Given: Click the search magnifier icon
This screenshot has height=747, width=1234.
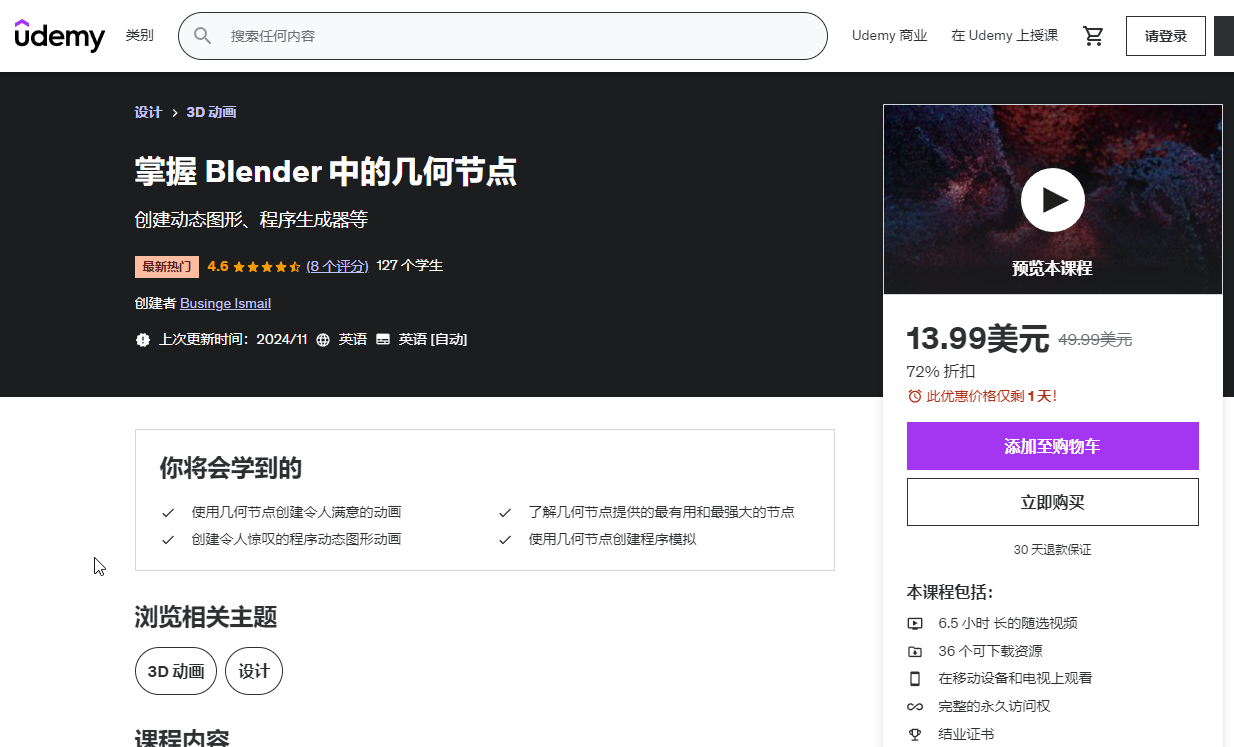Looking at the screenshot, I should point(203,36).
